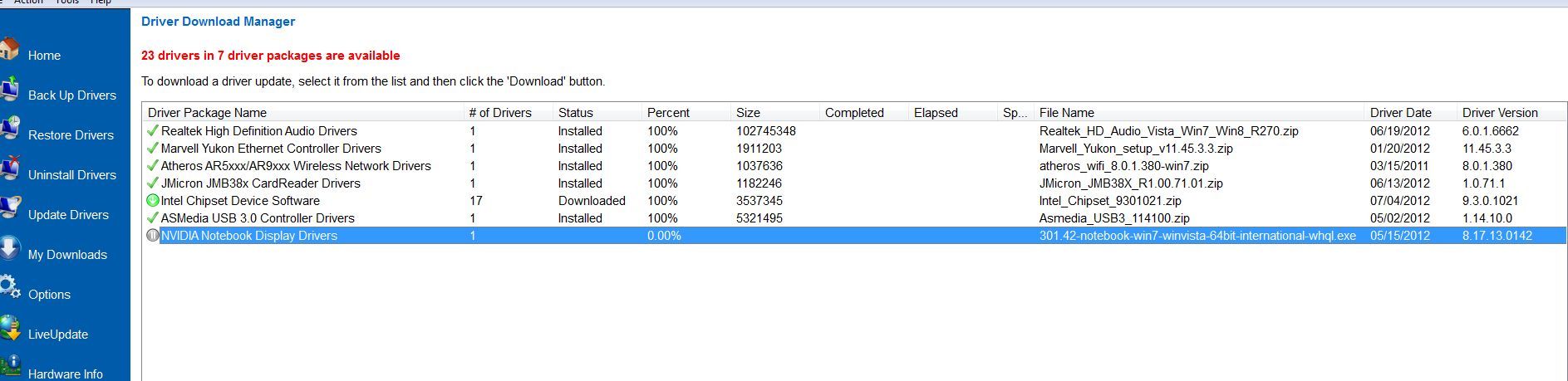The height and width of the screenshot is (381, 1568).
Task: Open the Options gear page
Action: [x=49, y=295]
